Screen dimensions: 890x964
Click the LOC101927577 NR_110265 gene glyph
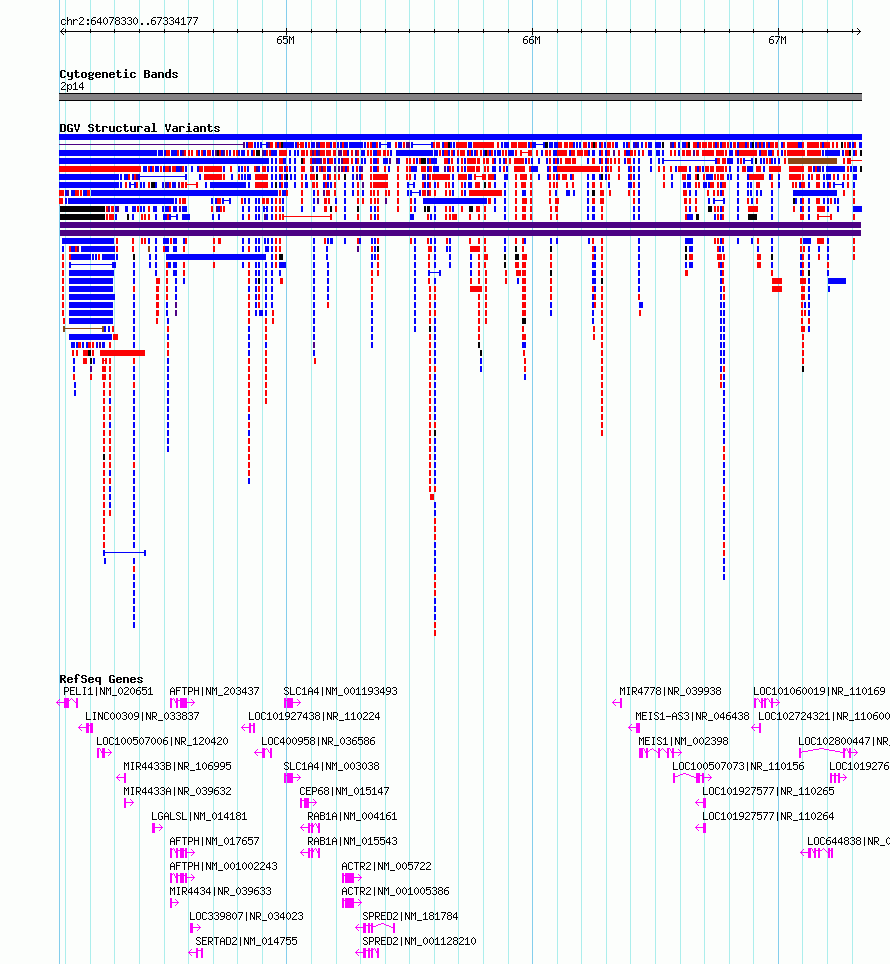tap(701, 803)
